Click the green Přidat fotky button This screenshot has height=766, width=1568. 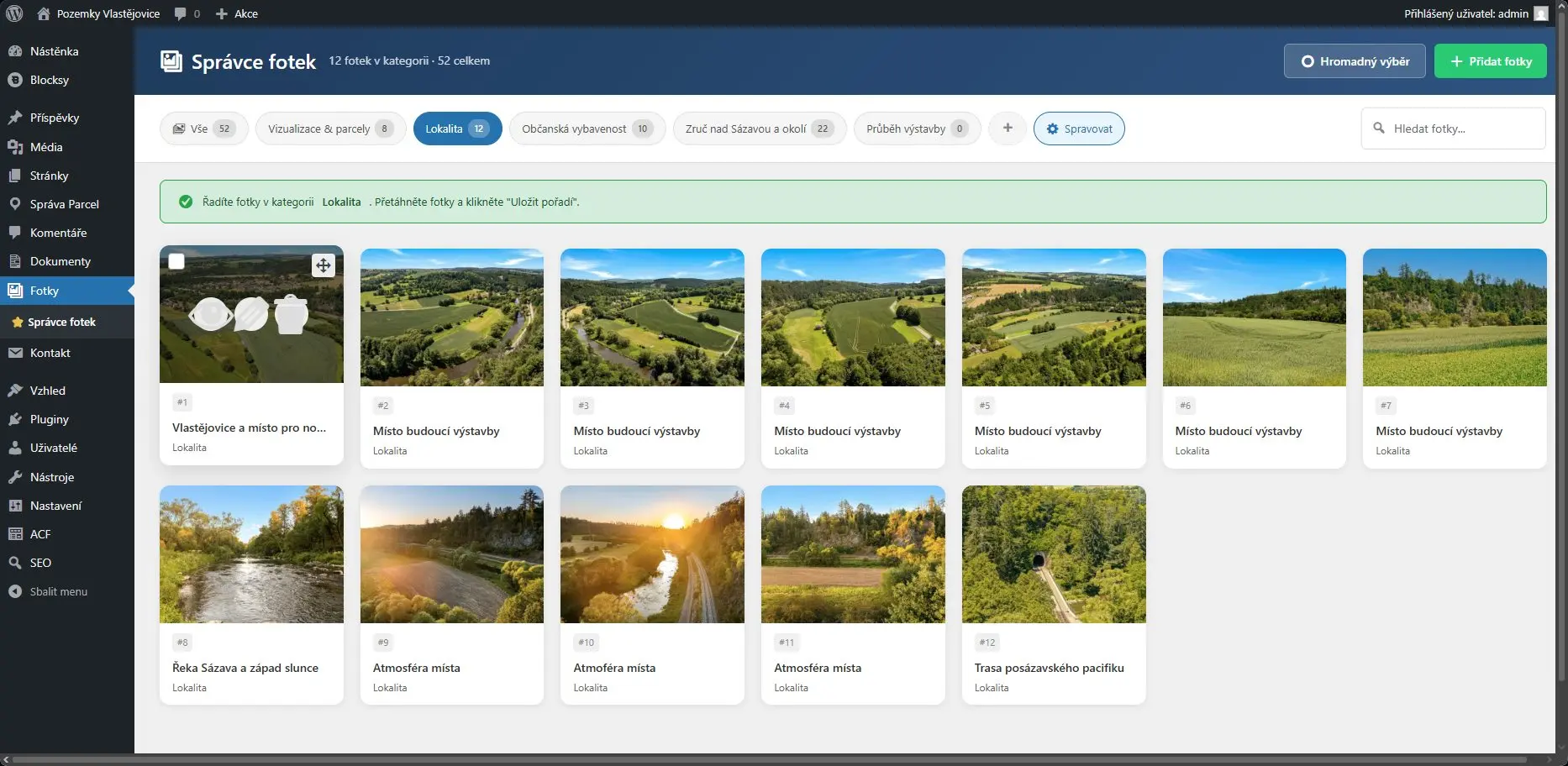click(x=1490, y=61)
